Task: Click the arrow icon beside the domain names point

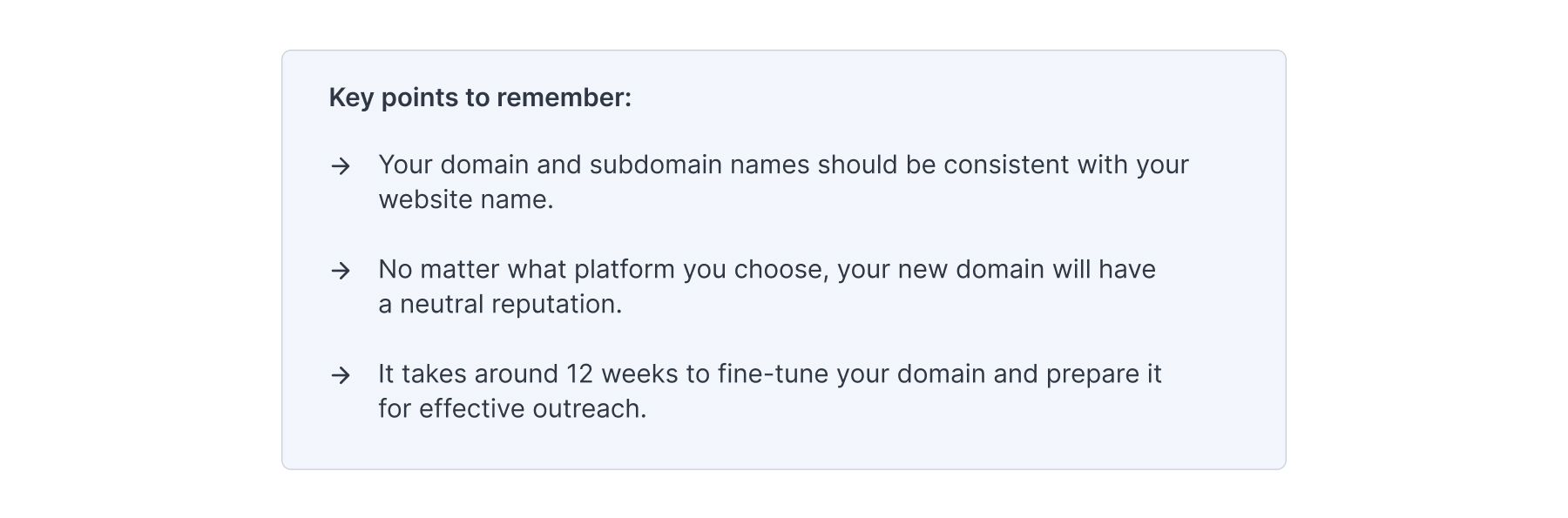Action: coord(341,165)
